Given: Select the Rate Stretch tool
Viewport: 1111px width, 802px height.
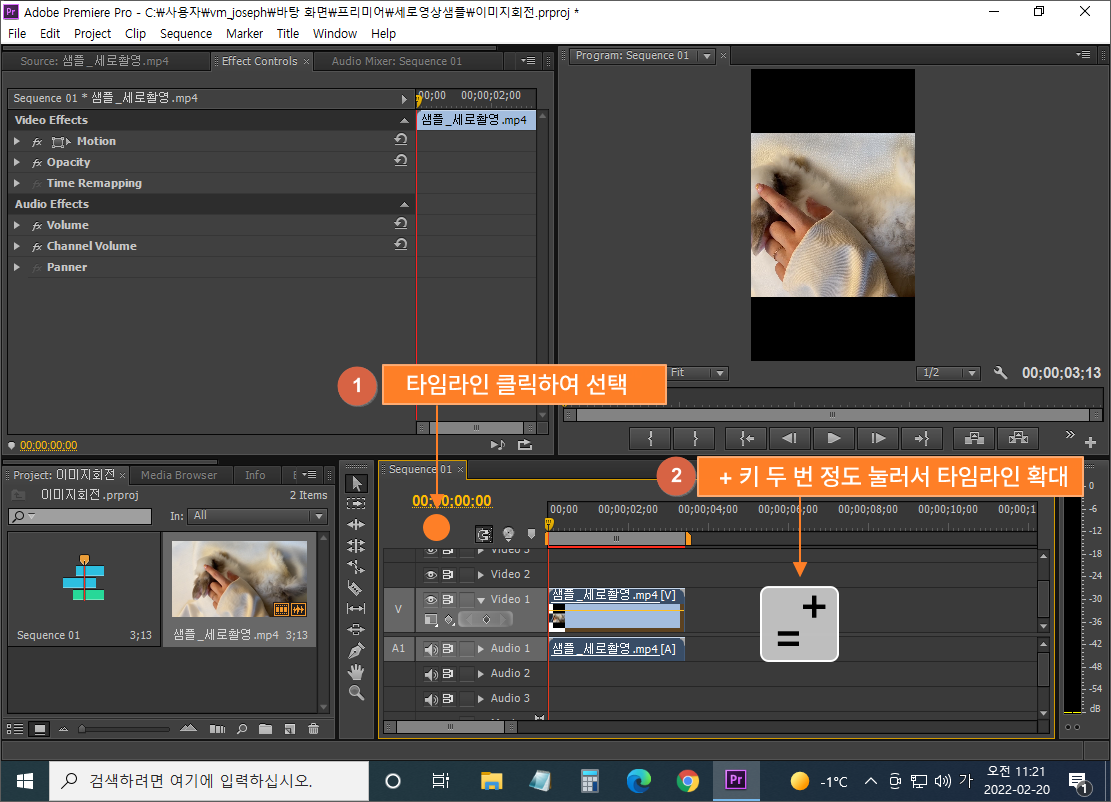Looking at the screenshot, I should 356,567.
